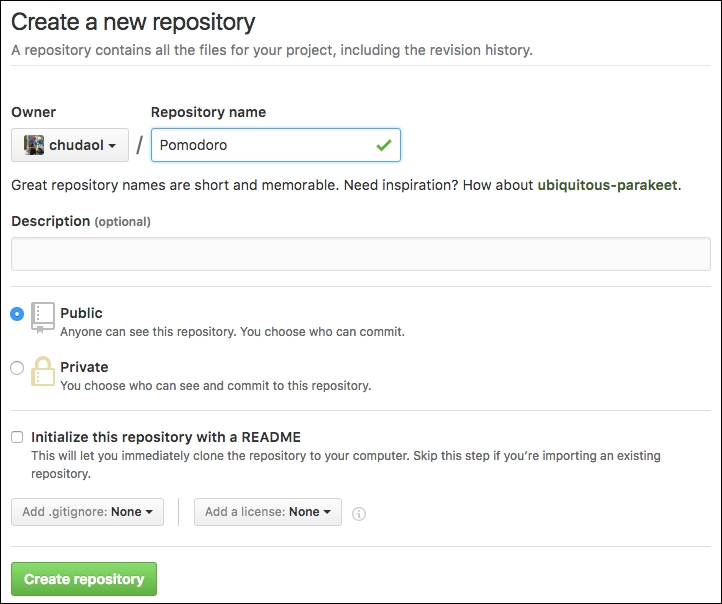This screenshot has height=604, width=722.
Task: Click the license info circle icon
Action: (x=359, y=513)
